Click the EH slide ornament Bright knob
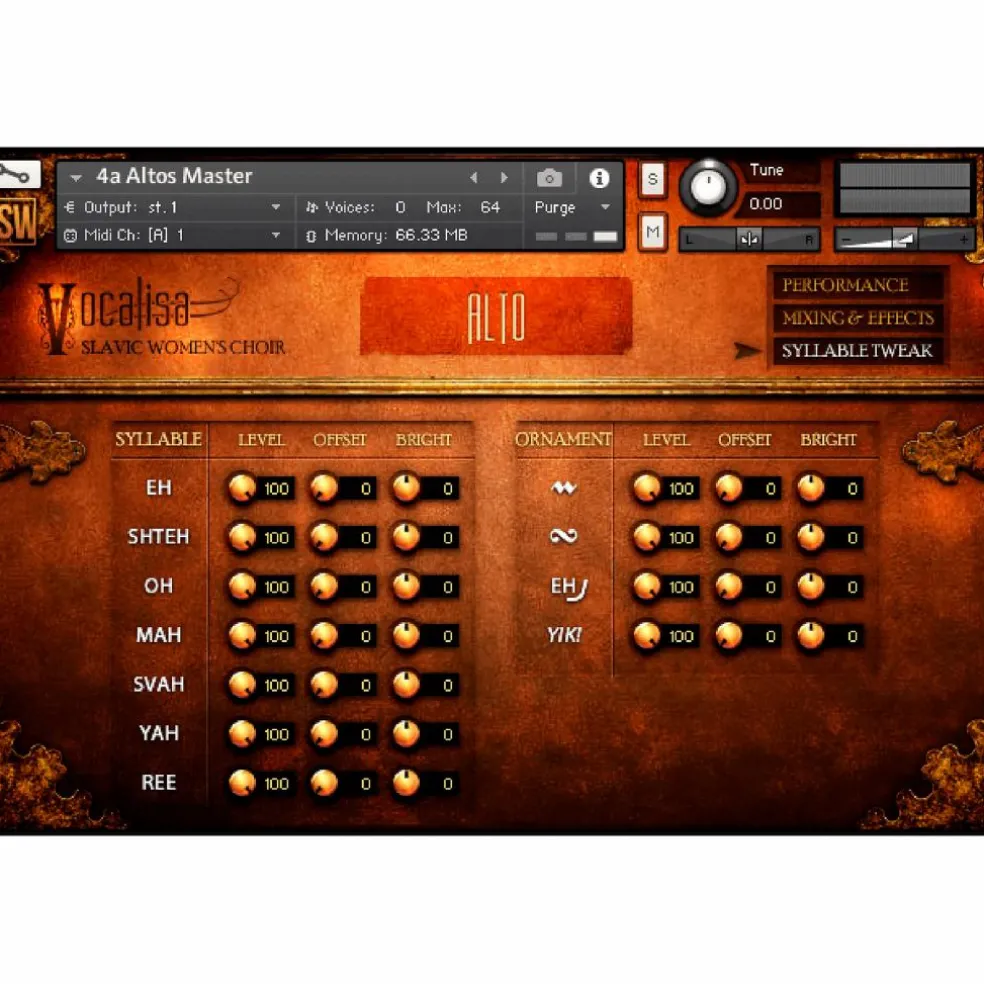 811,587
